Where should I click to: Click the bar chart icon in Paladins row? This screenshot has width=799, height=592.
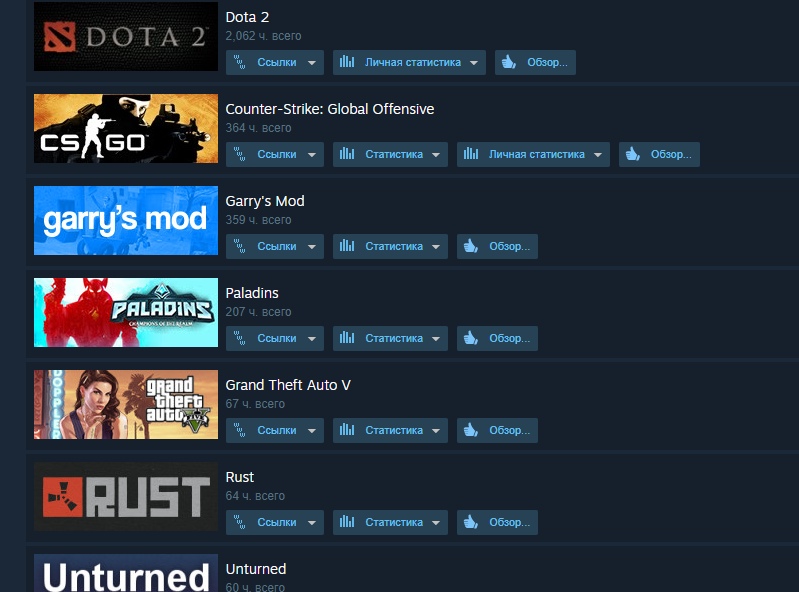(x=347, y=338)
